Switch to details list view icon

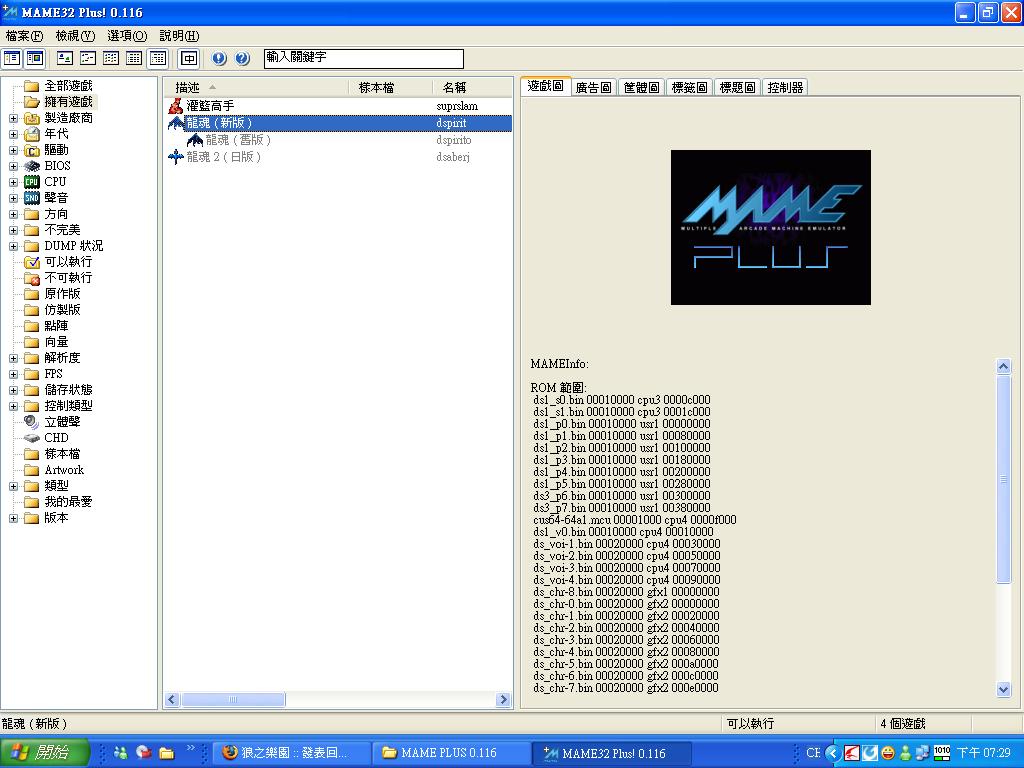tap(134, 59)
